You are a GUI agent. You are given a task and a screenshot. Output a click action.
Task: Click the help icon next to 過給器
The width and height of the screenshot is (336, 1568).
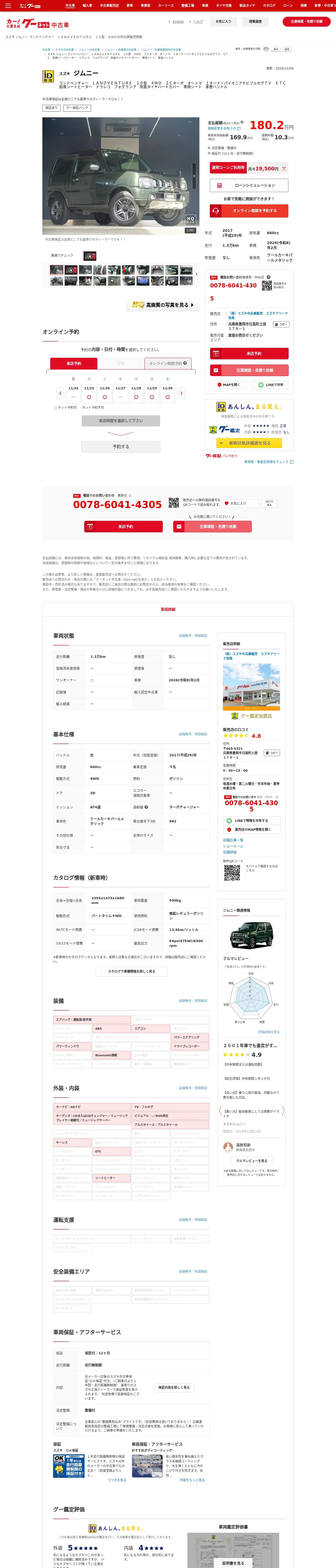coord(146,807)
